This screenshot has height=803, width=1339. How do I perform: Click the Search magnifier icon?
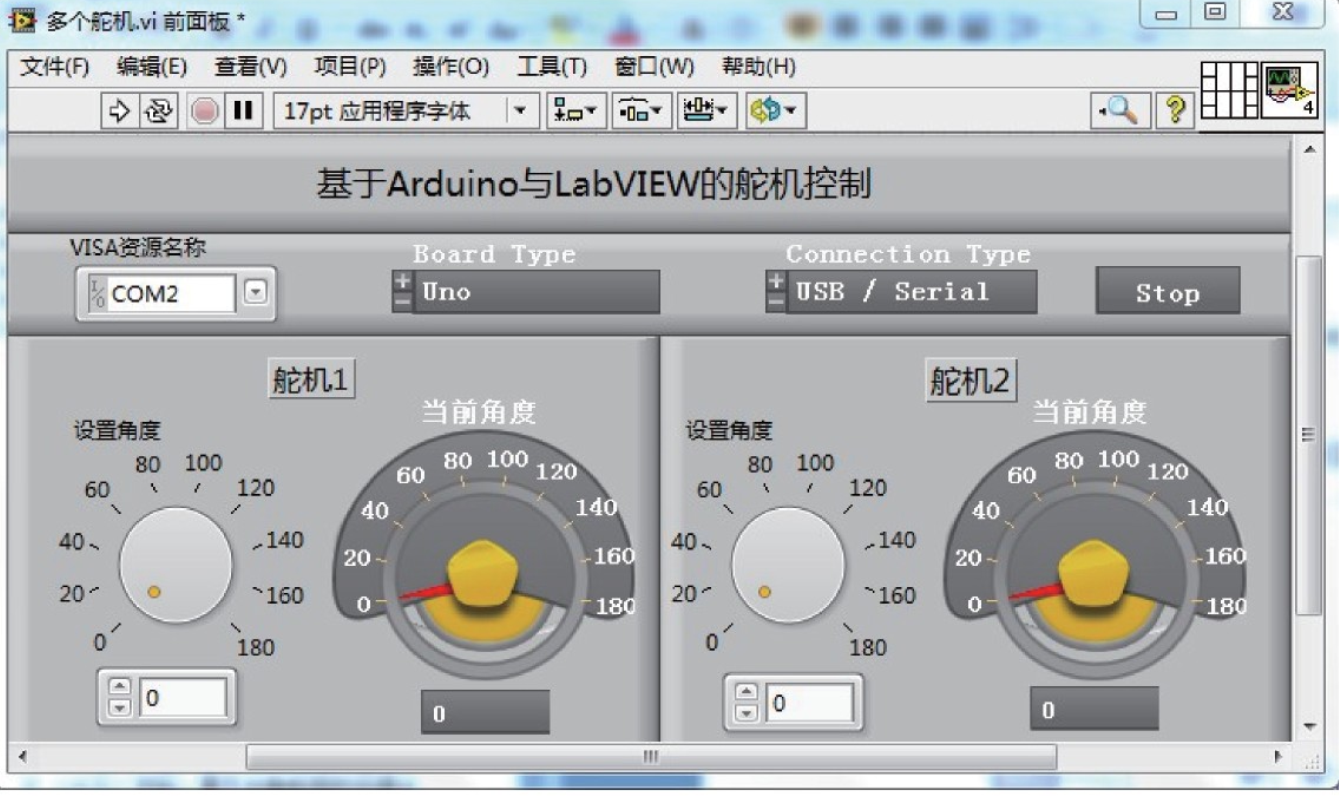pos(1119,110)
